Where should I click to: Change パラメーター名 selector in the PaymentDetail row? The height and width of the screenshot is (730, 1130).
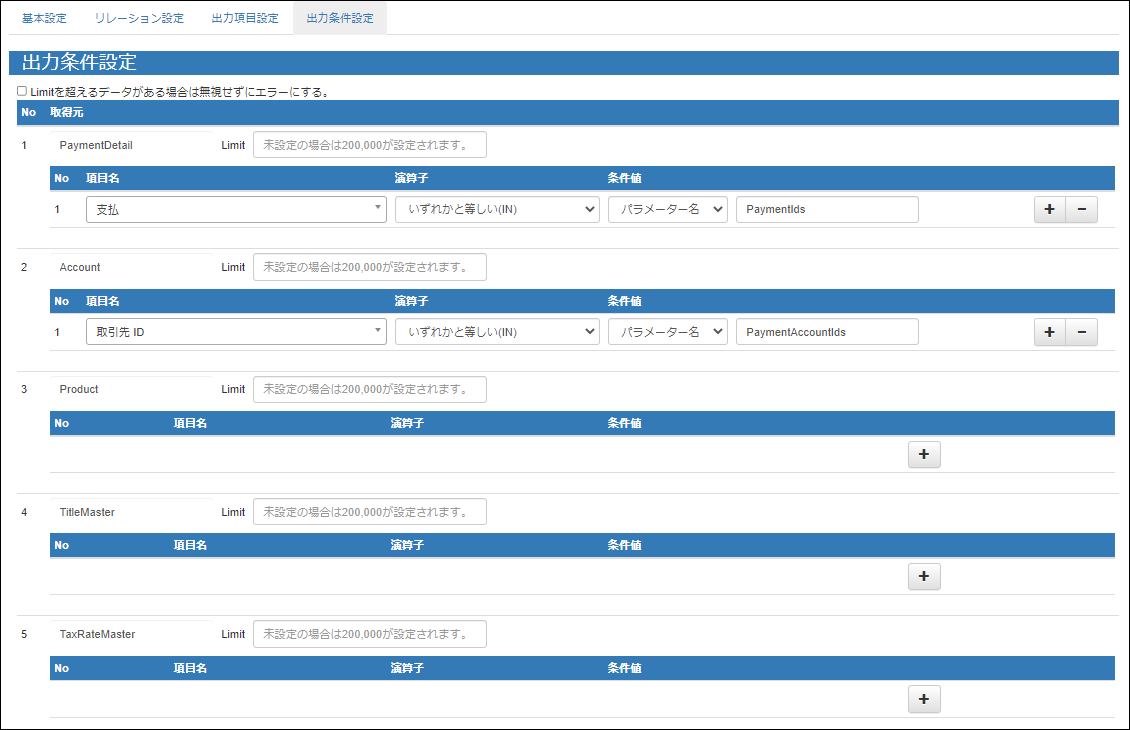point(667,209)
